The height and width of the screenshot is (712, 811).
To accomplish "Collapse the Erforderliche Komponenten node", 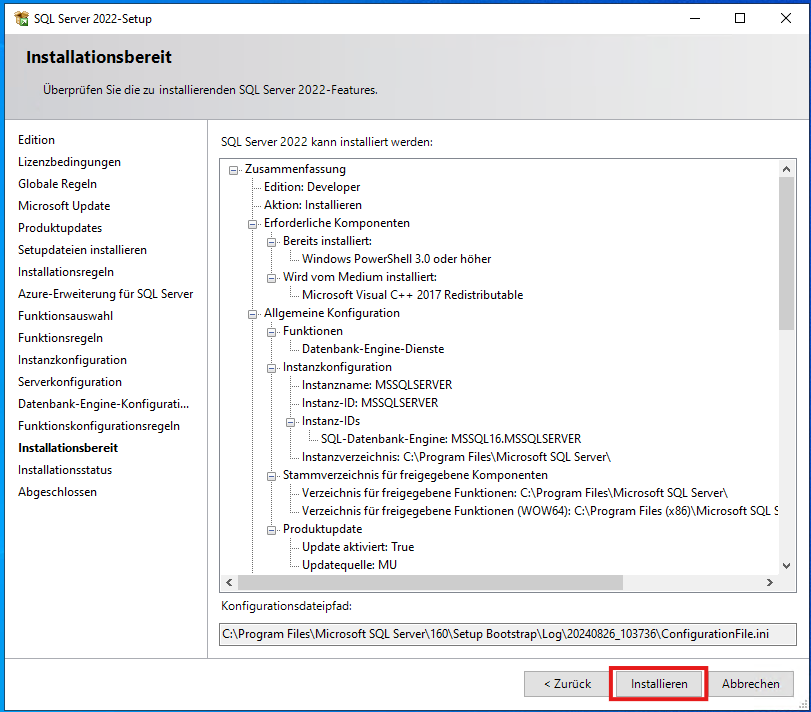I will coord(251,222).
